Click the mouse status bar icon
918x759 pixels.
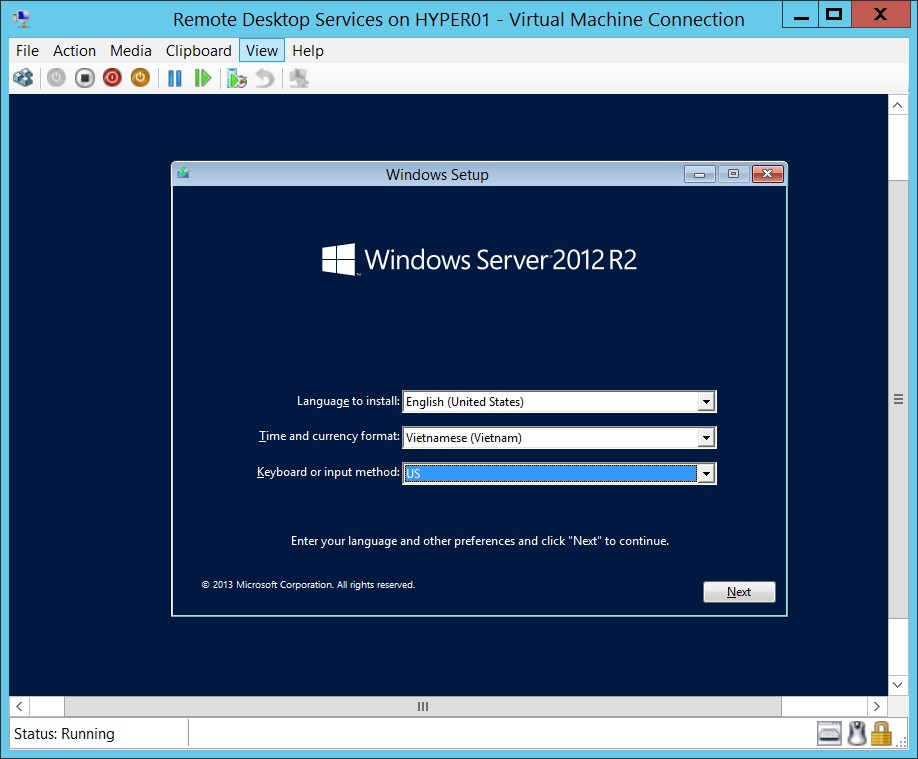point(857,733)
